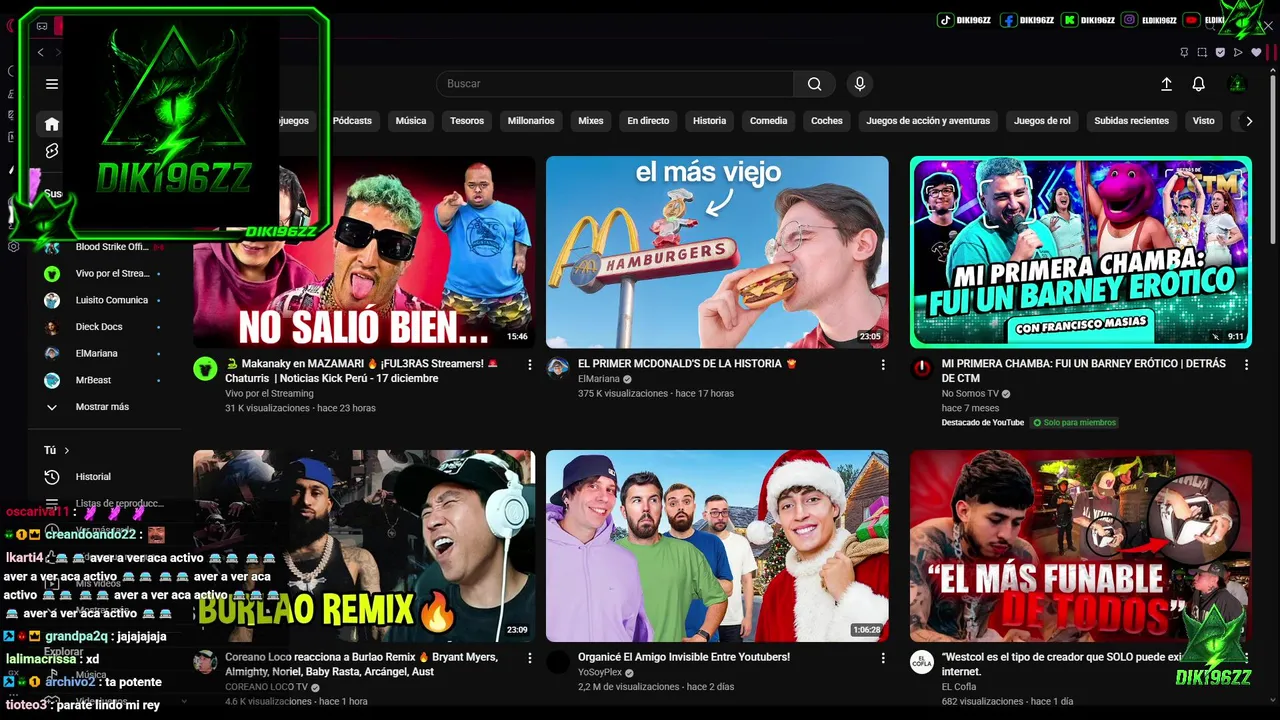1280x720 pixels.
Task: Show more category chips with right arrow
Action: coord(1248,121)
